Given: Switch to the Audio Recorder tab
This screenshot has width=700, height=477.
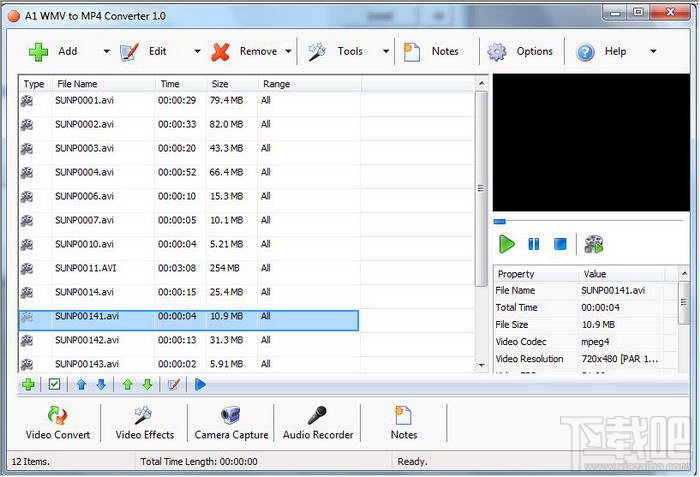Looking at the screenshot, I should click(318, 423).
